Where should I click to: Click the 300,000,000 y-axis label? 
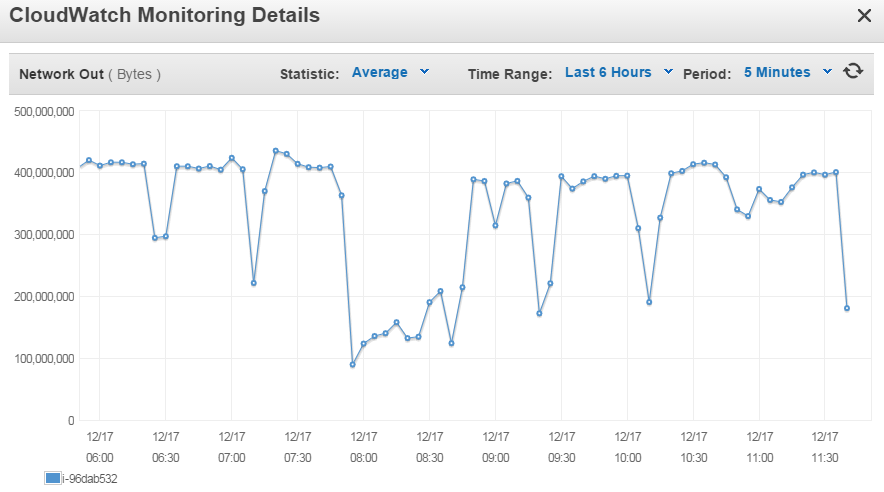point(44,235)
